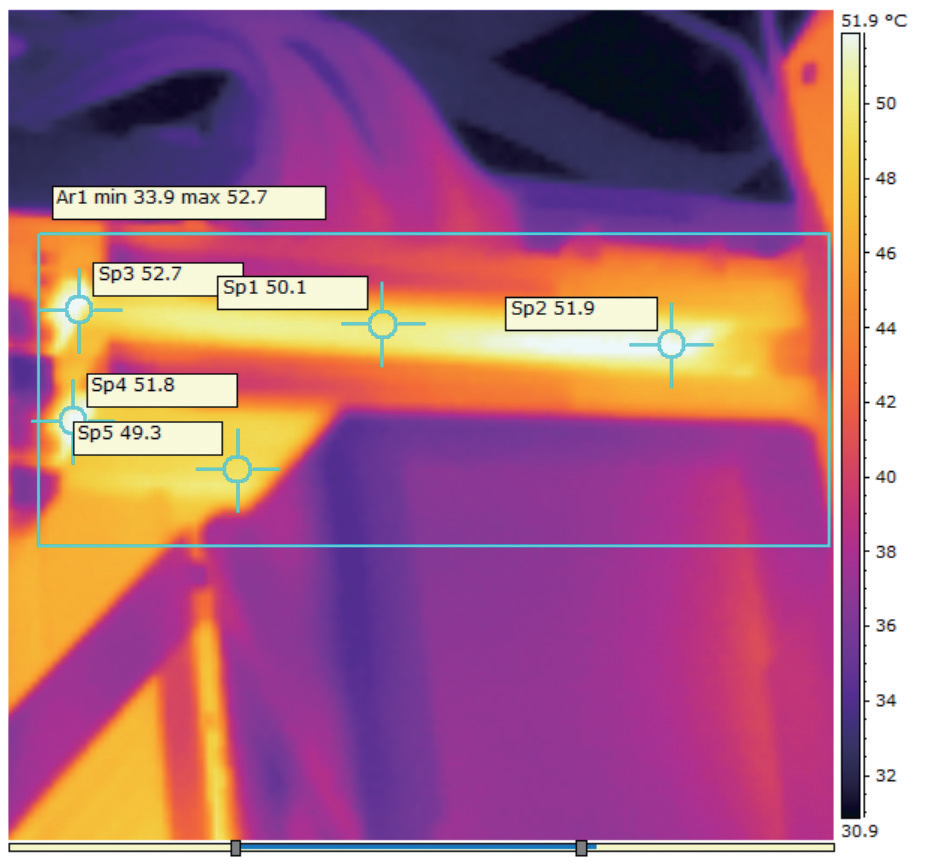Select the Sp4 spot crosshair marker
This screenshot has width=925, height=862.
point(73,421)
